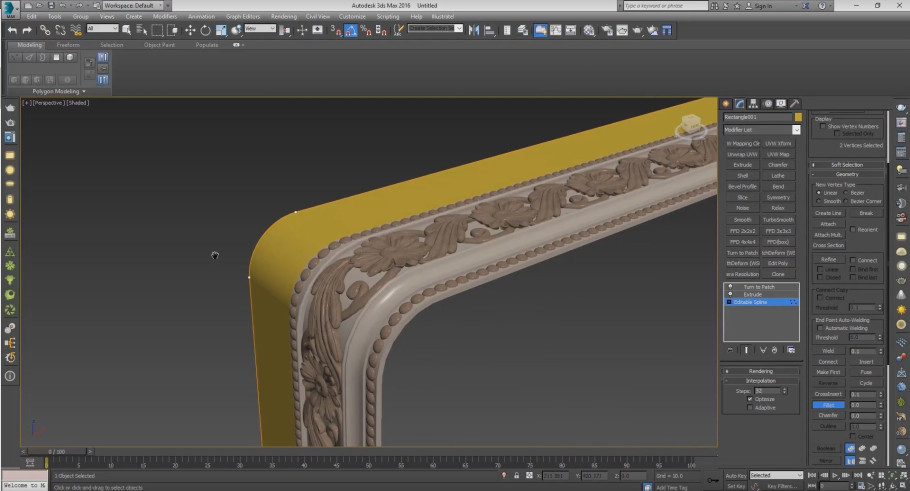Click Play Animation in playback controls
Screen dimensions: 910x491
pyautogui.click(x=835, y=475)
